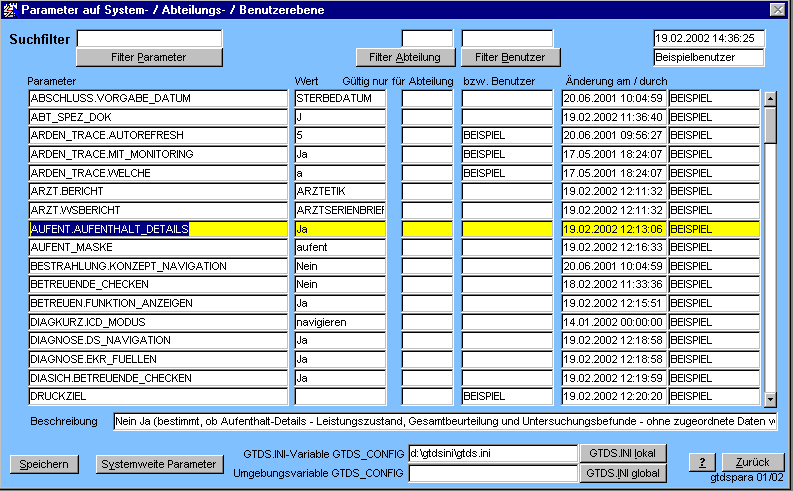The image size is (793, 491).
Task: Save changes with Speichern button
Action: (44, 464)
